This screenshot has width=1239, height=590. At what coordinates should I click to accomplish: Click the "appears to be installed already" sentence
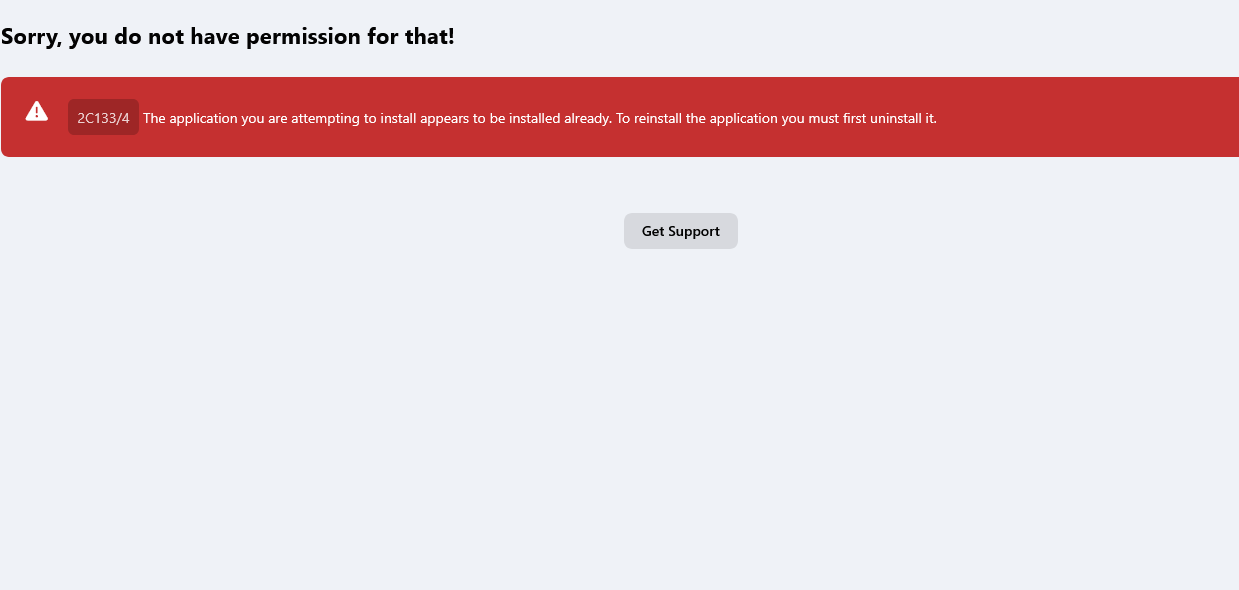(515, 118)
